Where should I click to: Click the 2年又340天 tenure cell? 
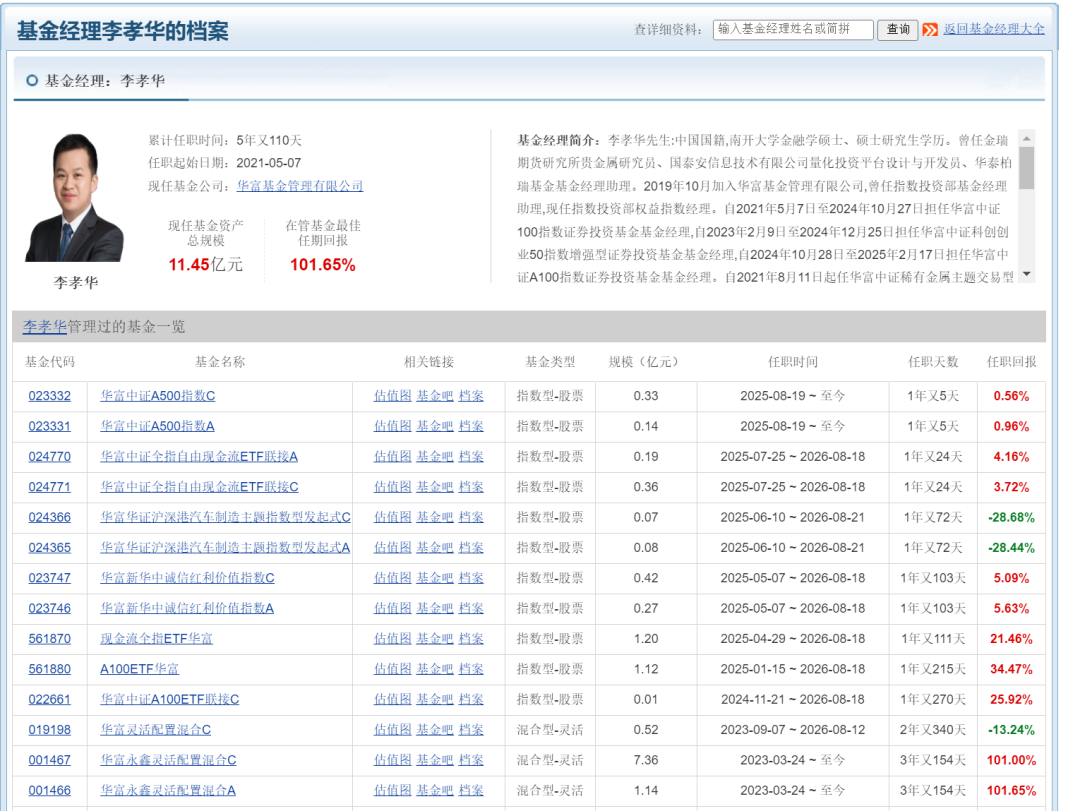tap(933, 730)
